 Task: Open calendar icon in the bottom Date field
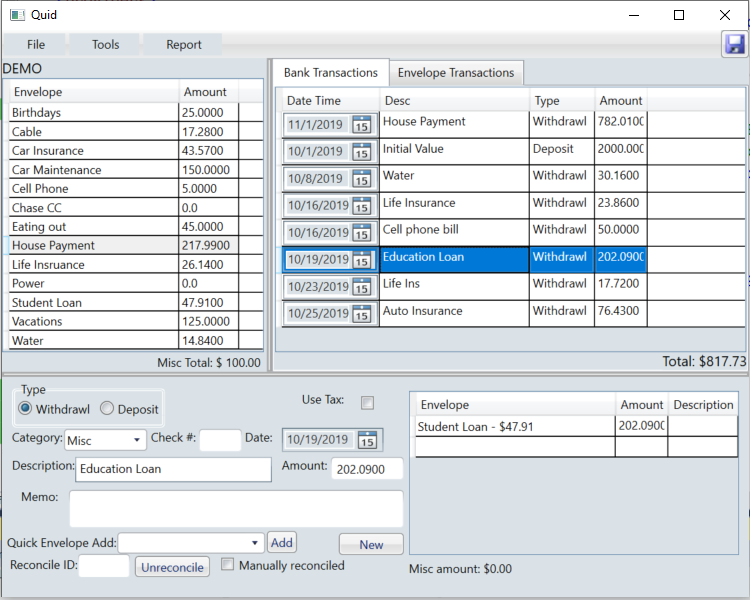367,440
